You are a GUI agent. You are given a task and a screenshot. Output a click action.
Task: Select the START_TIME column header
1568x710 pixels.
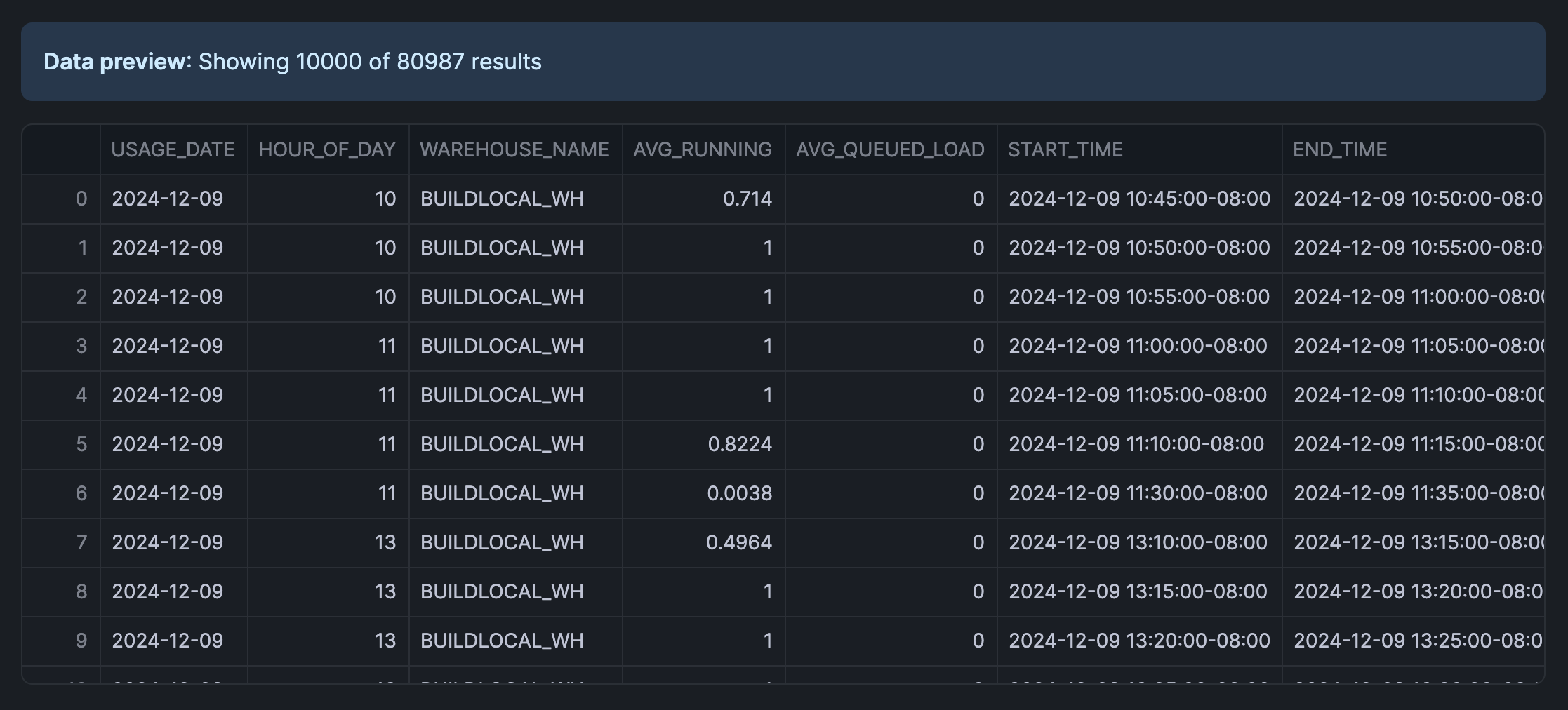click(x=1065, y=149)
